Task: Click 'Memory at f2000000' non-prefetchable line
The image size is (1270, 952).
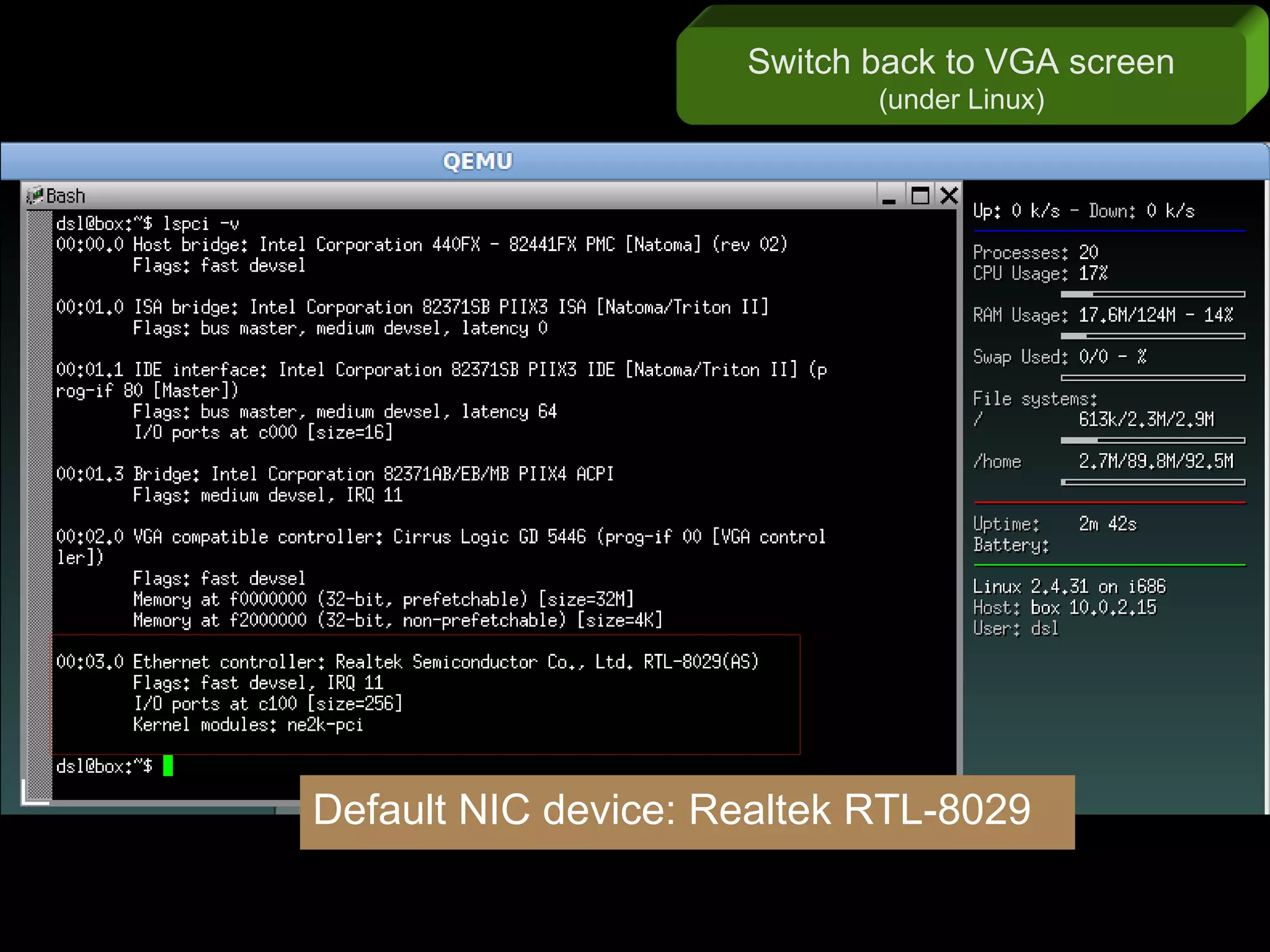Action: [x=398, y=620]
